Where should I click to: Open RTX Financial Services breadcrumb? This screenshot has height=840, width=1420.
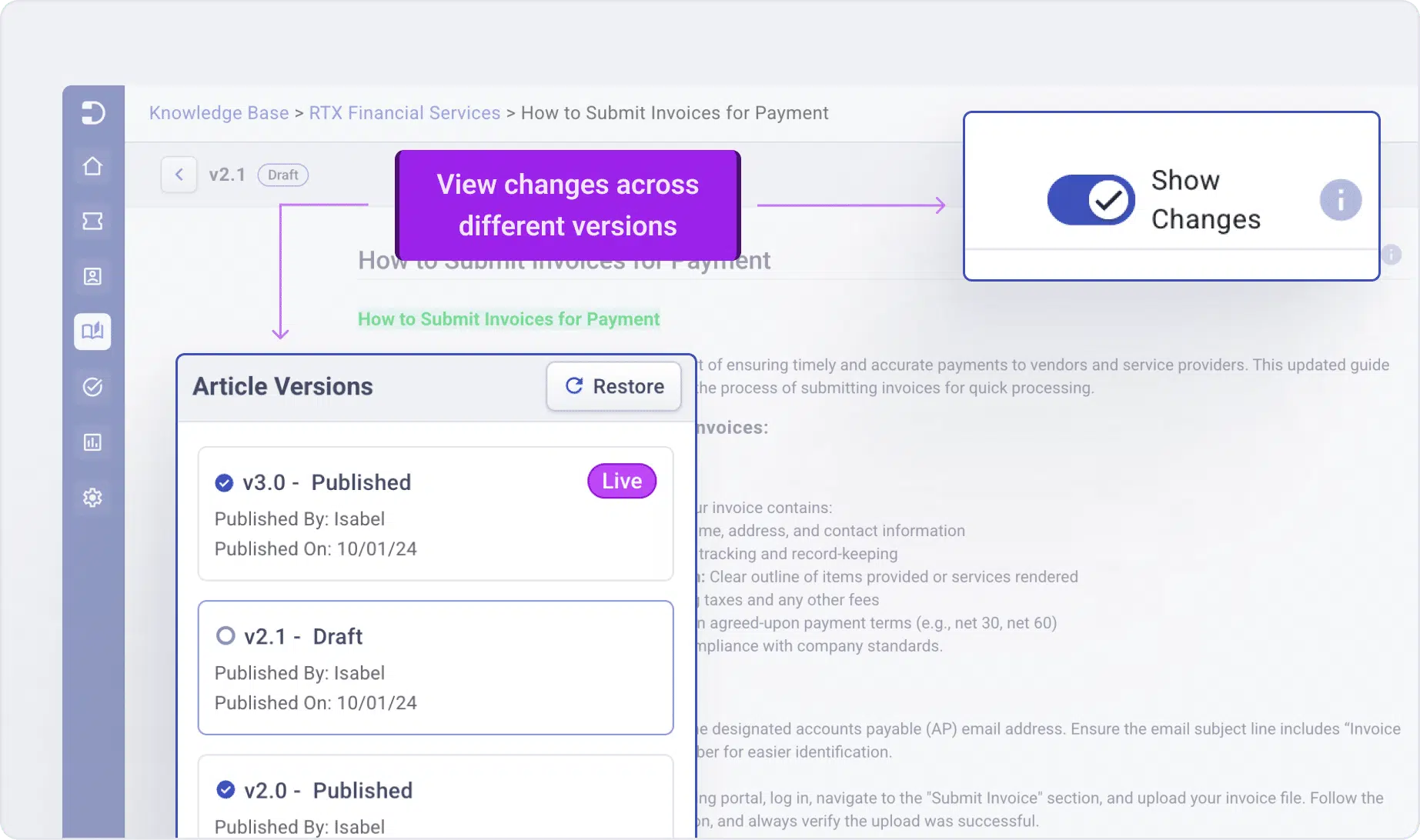405,113
